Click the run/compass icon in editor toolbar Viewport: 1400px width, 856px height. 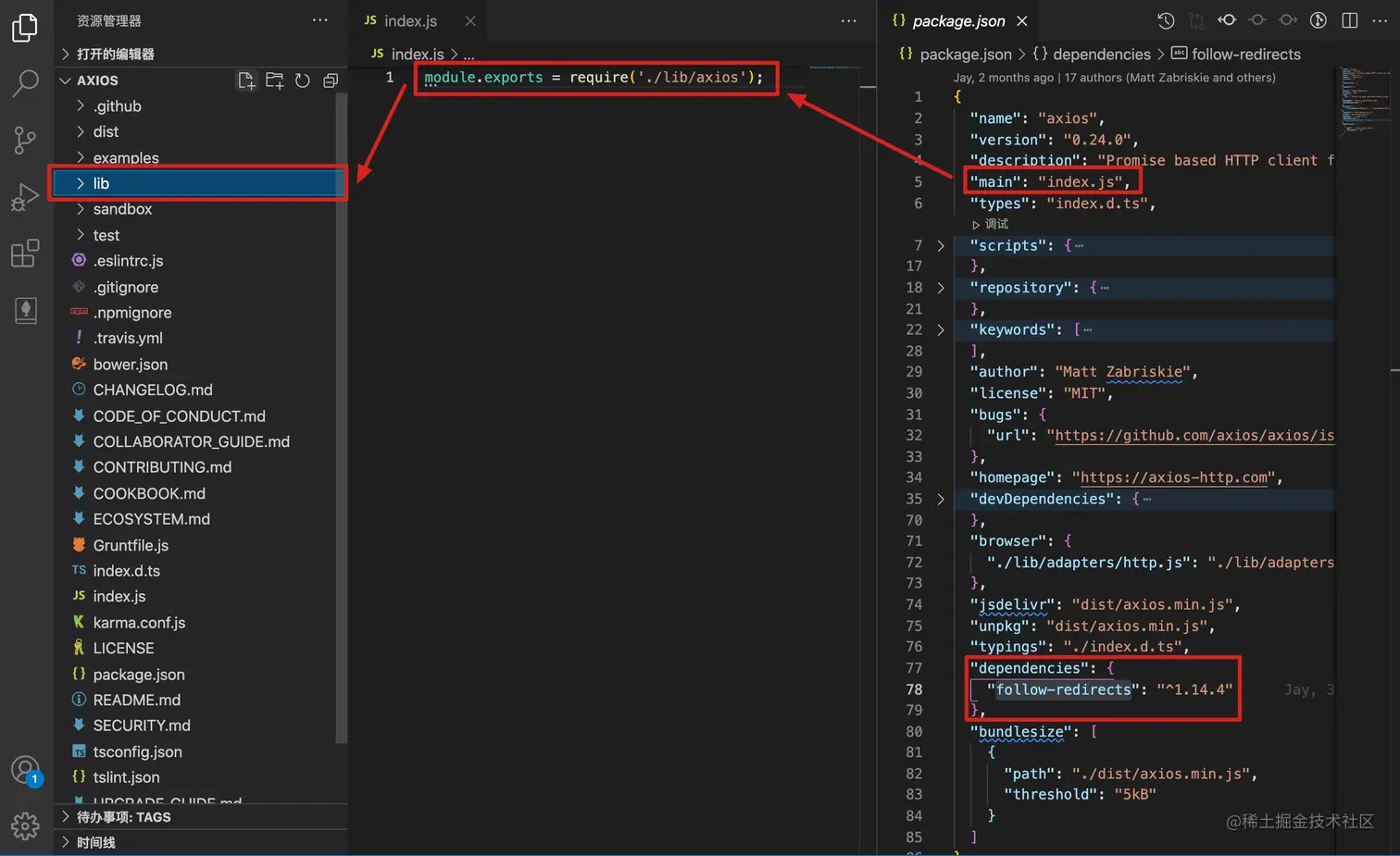point(1319,20)
